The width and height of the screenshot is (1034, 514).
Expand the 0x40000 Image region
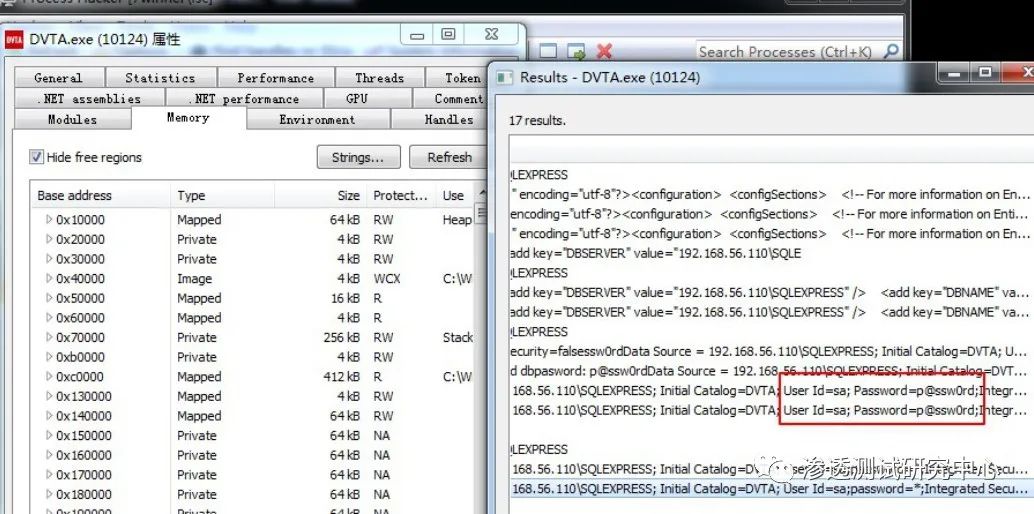49,278
